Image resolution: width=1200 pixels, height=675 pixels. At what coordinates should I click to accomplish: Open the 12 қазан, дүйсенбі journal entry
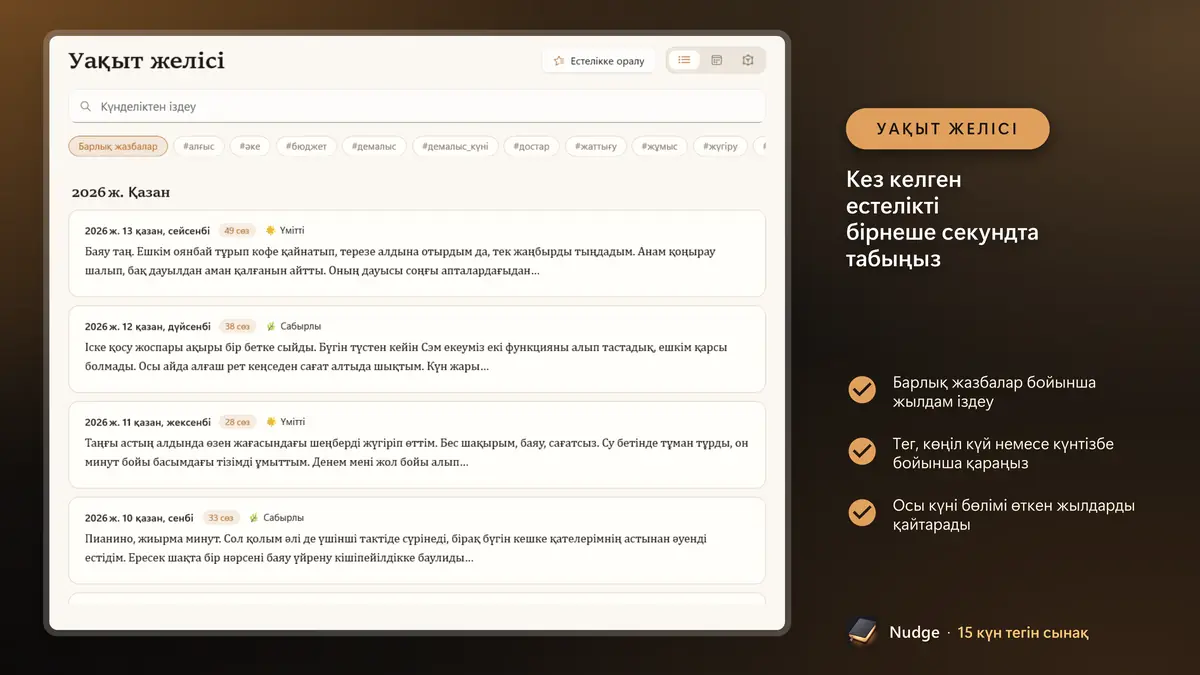(x=417, y=349)
